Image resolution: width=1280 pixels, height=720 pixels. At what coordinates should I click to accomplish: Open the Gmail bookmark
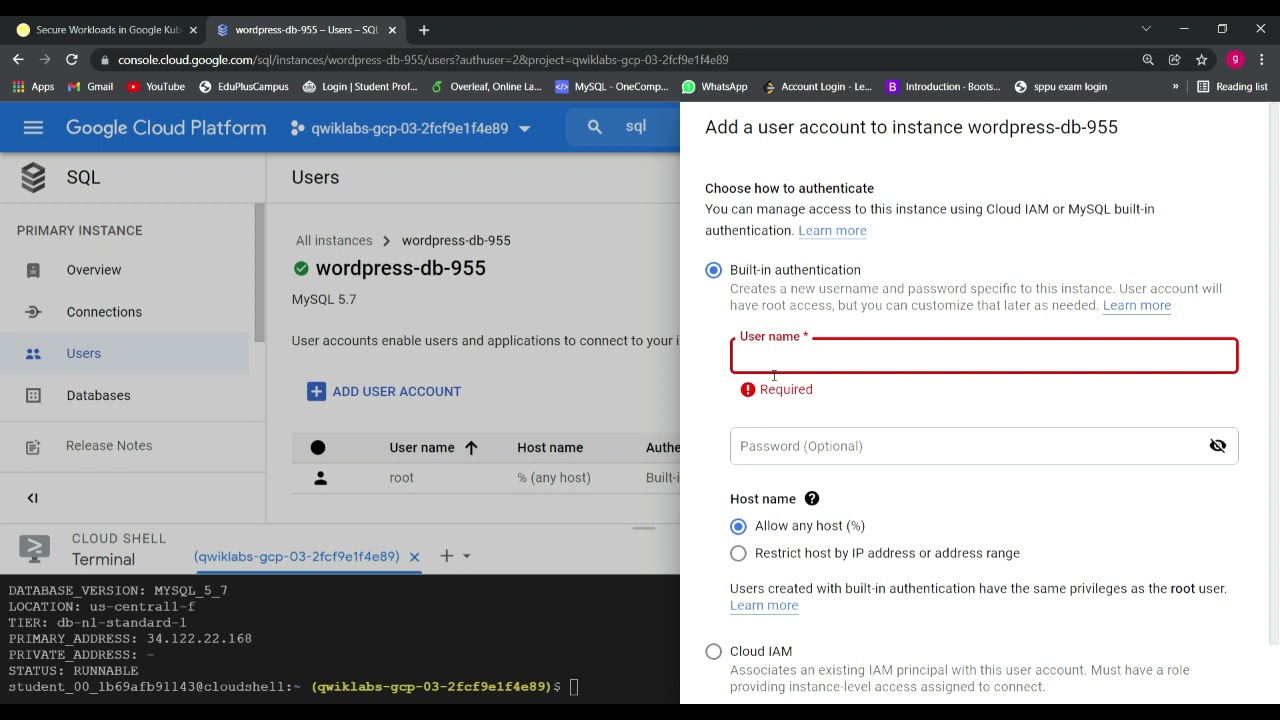click(90, 87)
